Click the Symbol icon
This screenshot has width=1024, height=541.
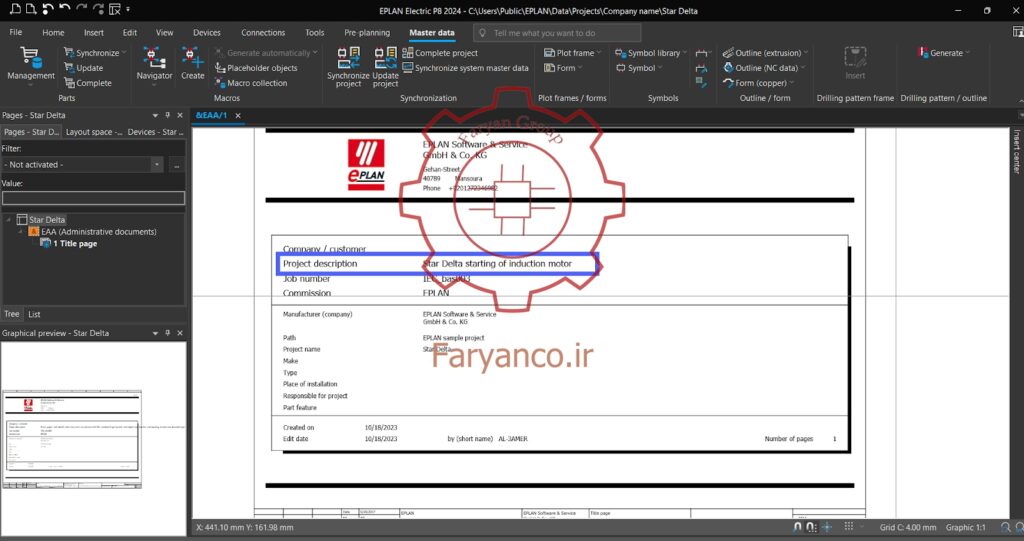(620, 68)
